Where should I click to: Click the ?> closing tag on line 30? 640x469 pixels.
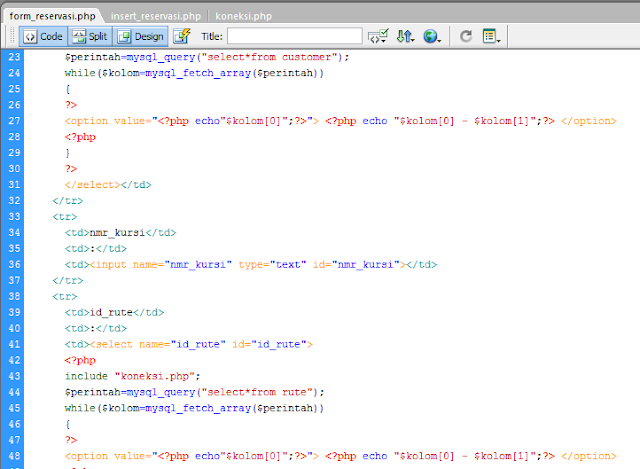pos(71,169)
